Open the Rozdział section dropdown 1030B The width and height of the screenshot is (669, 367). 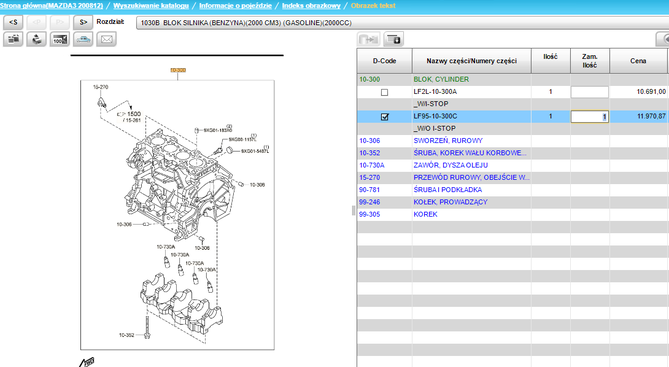coord(402,23)
